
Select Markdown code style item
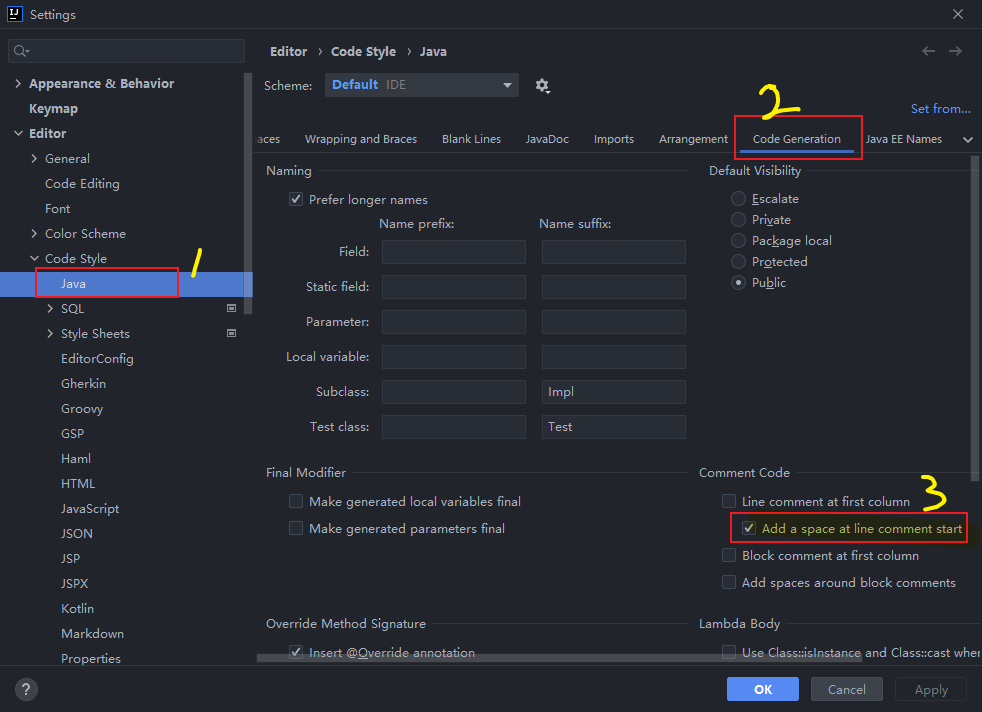[x=92, y=633]
